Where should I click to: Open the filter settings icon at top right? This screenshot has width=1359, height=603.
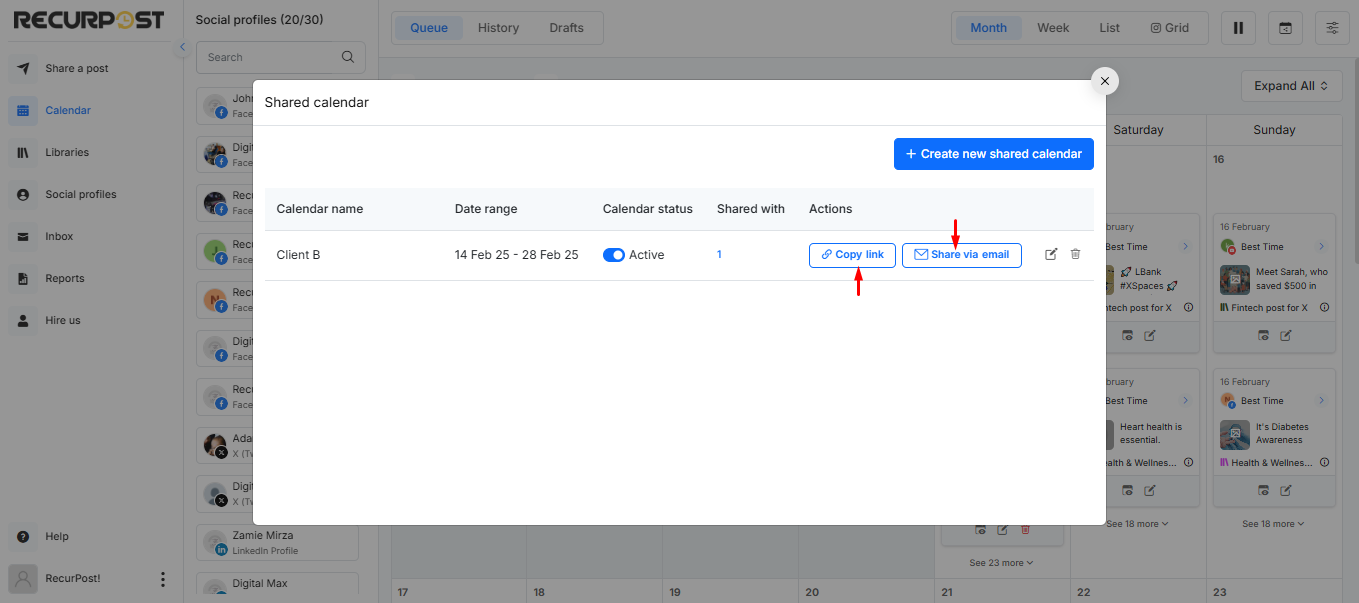click(x=1332, y=28)
